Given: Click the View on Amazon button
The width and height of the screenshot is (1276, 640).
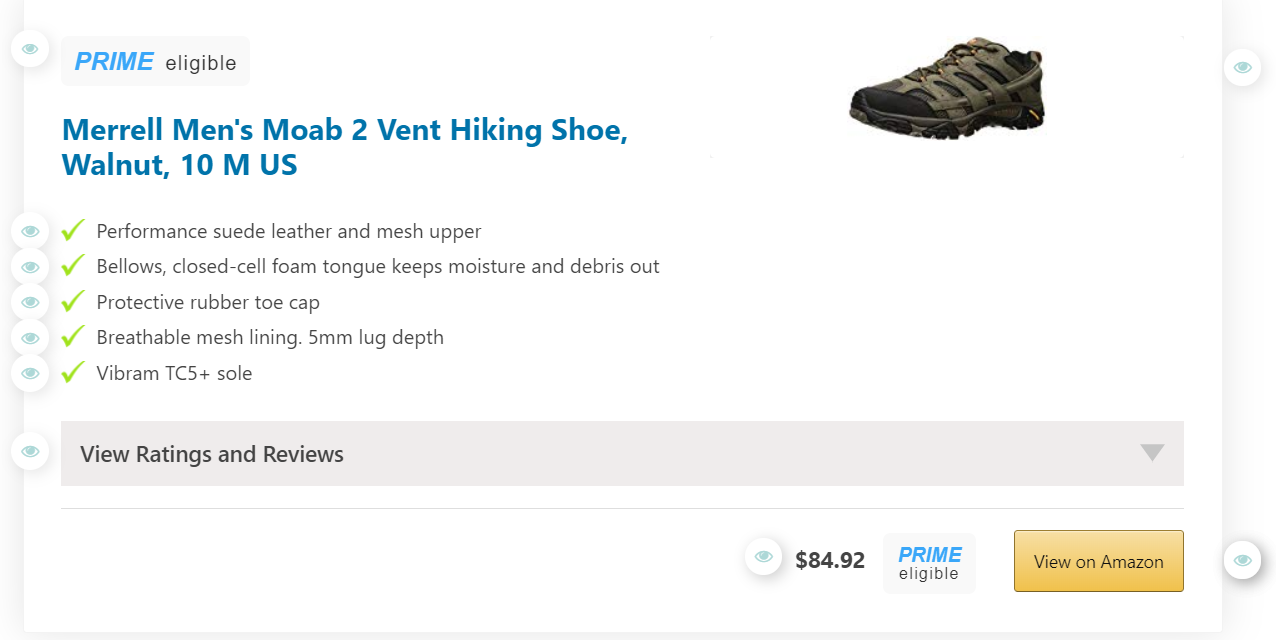Looking at the screenshot, I should click(x=1098, y=561).
